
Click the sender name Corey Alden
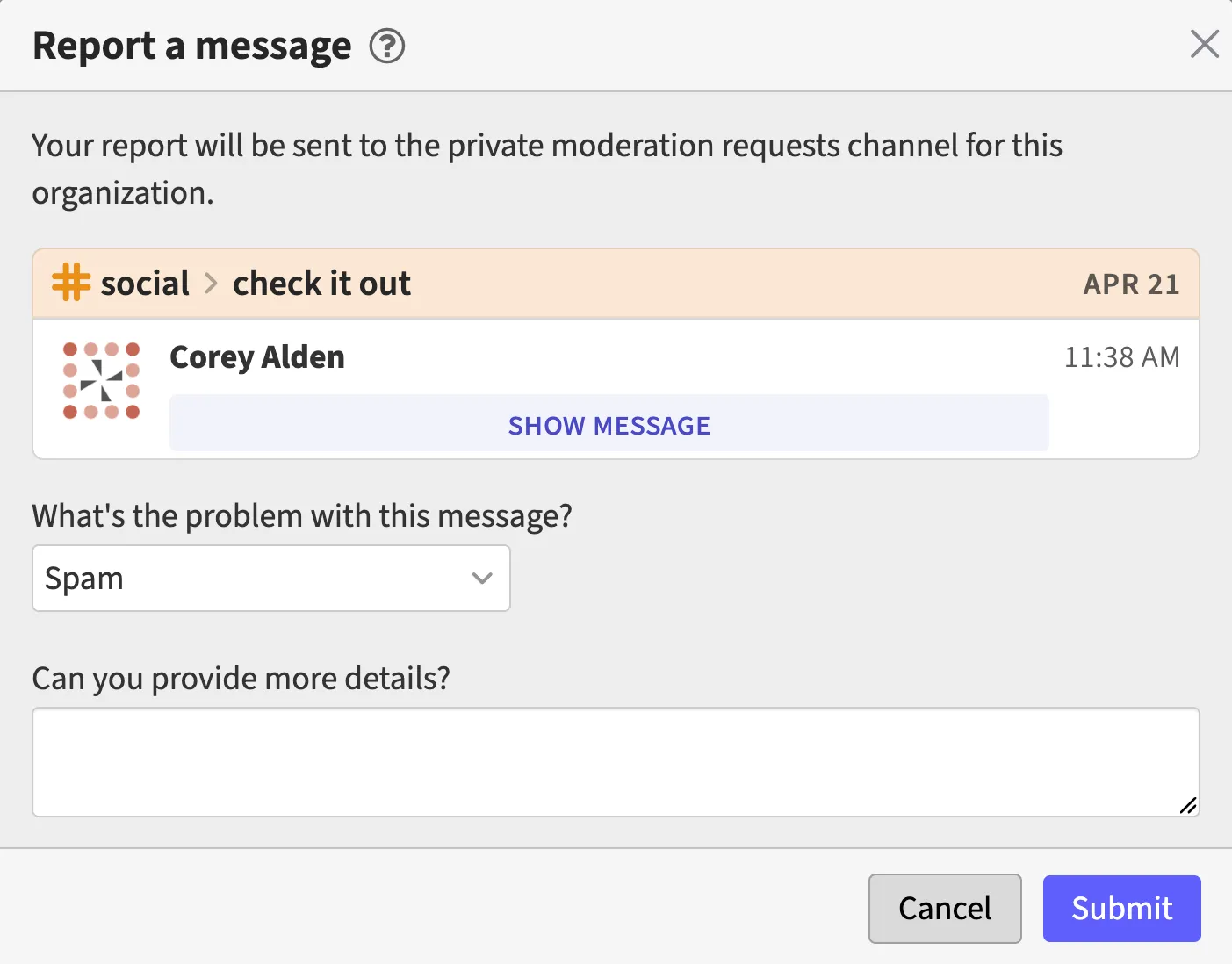pyautogui.click(x=256, y=357)
